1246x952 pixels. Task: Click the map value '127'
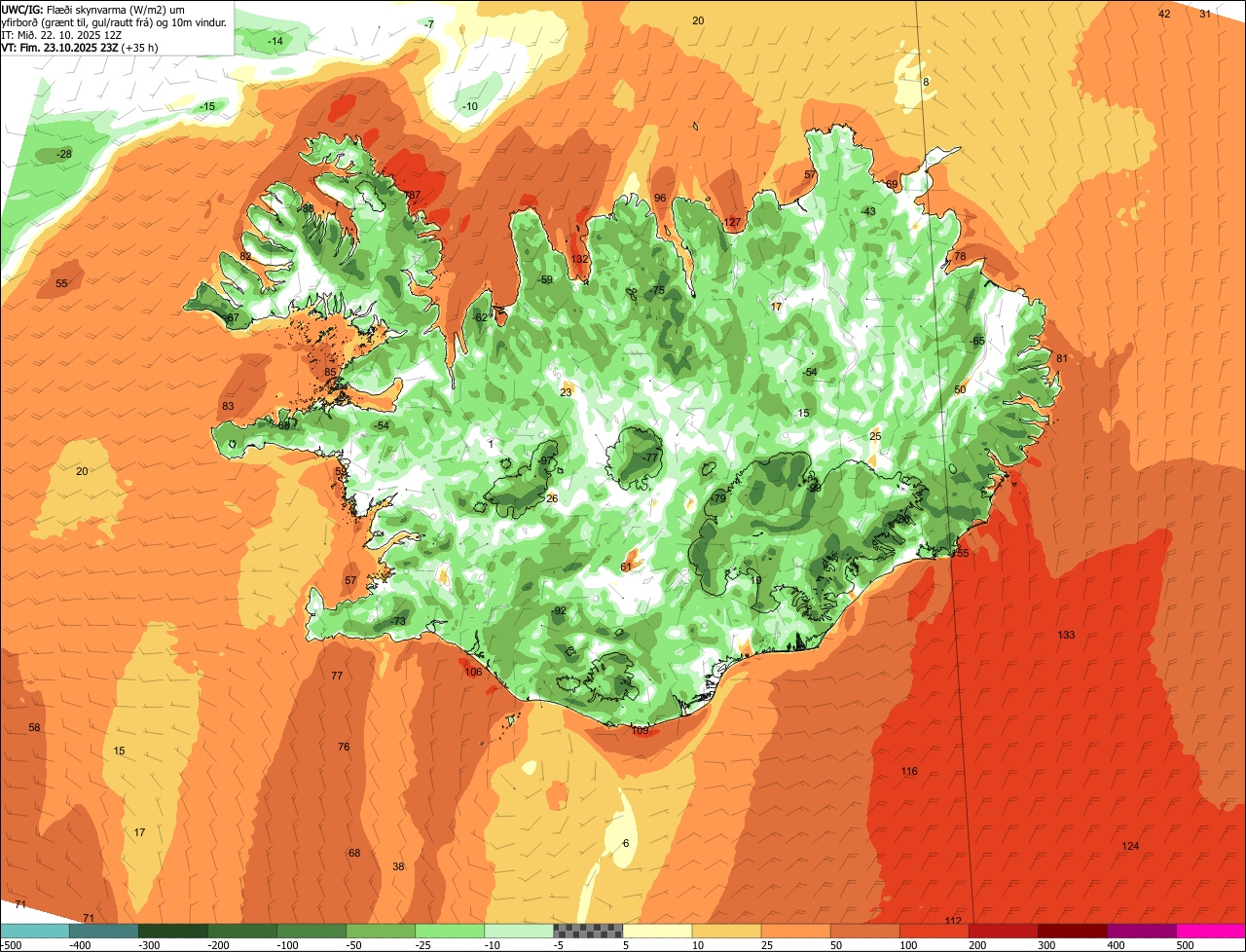[732, 222]
